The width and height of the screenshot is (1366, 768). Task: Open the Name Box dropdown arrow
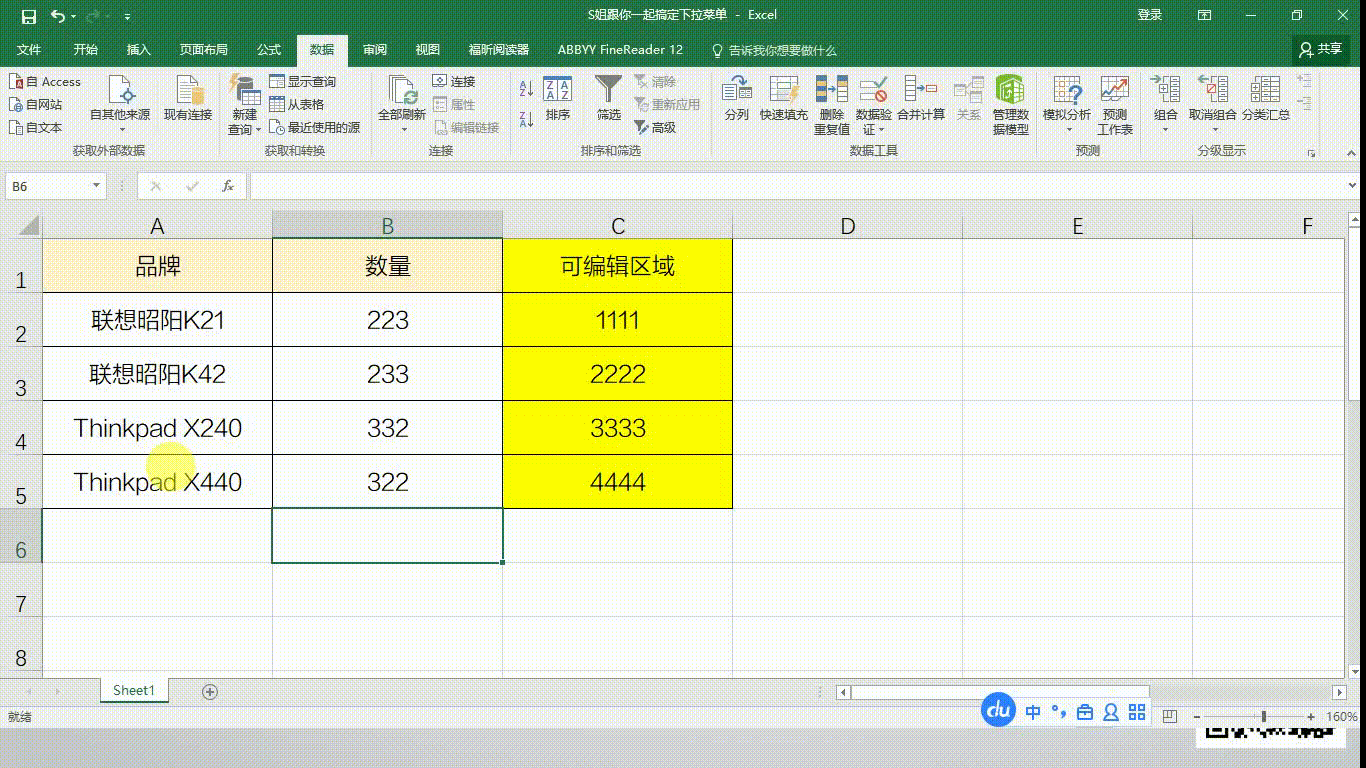(95, 185)
